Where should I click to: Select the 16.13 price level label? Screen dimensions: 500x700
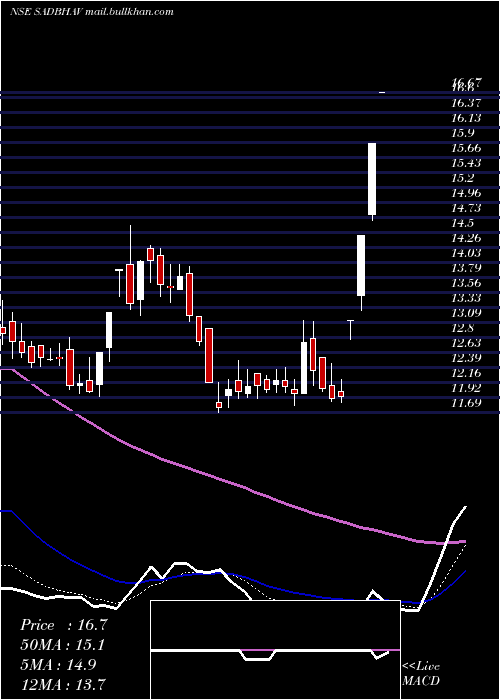coord(467,118)
